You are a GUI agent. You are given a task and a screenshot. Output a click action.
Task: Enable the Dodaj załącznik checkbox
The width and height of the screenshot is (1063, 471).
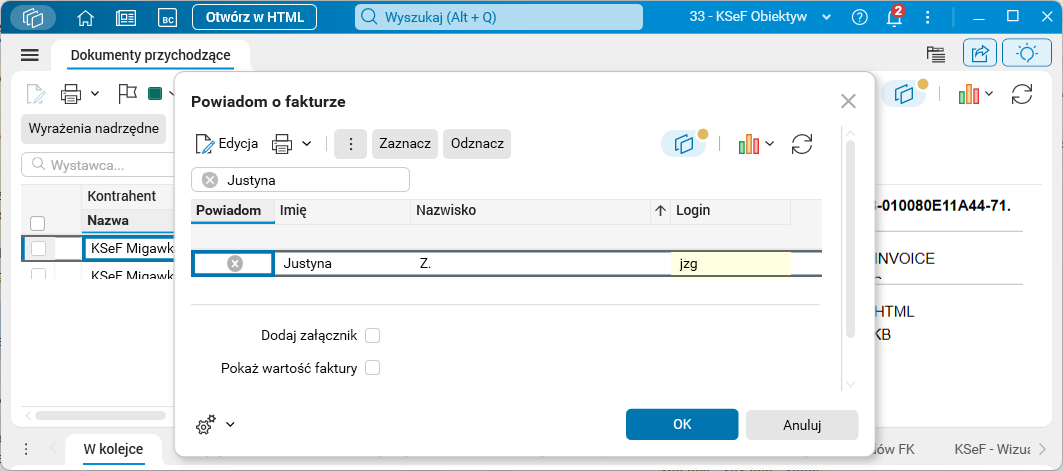[372, 335]
